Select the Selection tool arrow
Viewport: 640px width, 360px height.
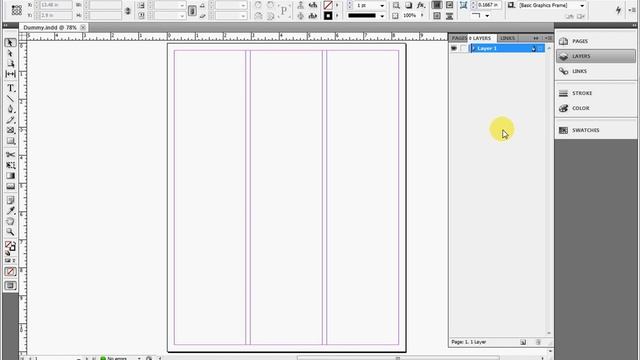(11, 43)
